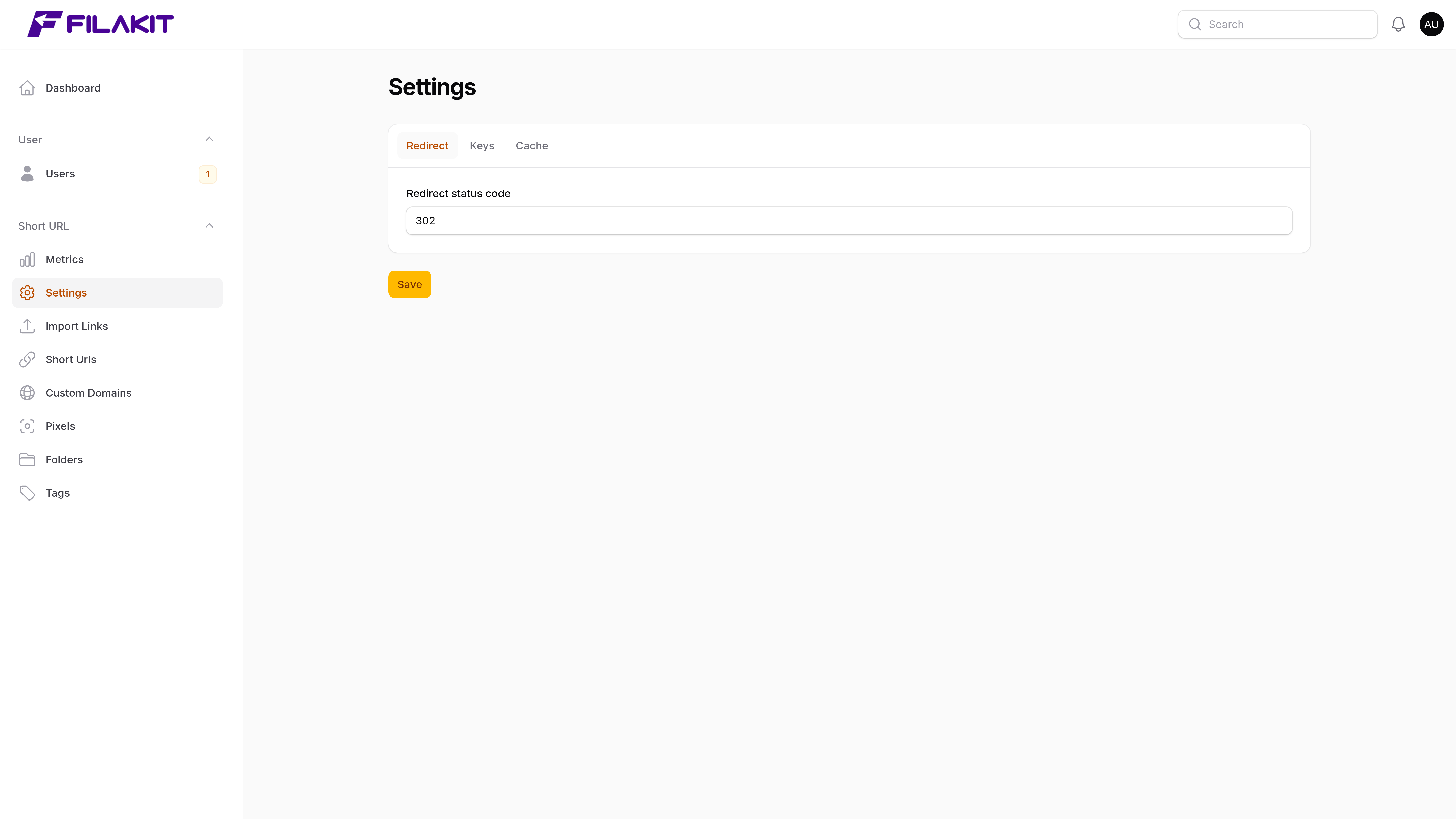Click the Users count badge 1
This screenshot has height=819, width=1456.
(208, 174)
